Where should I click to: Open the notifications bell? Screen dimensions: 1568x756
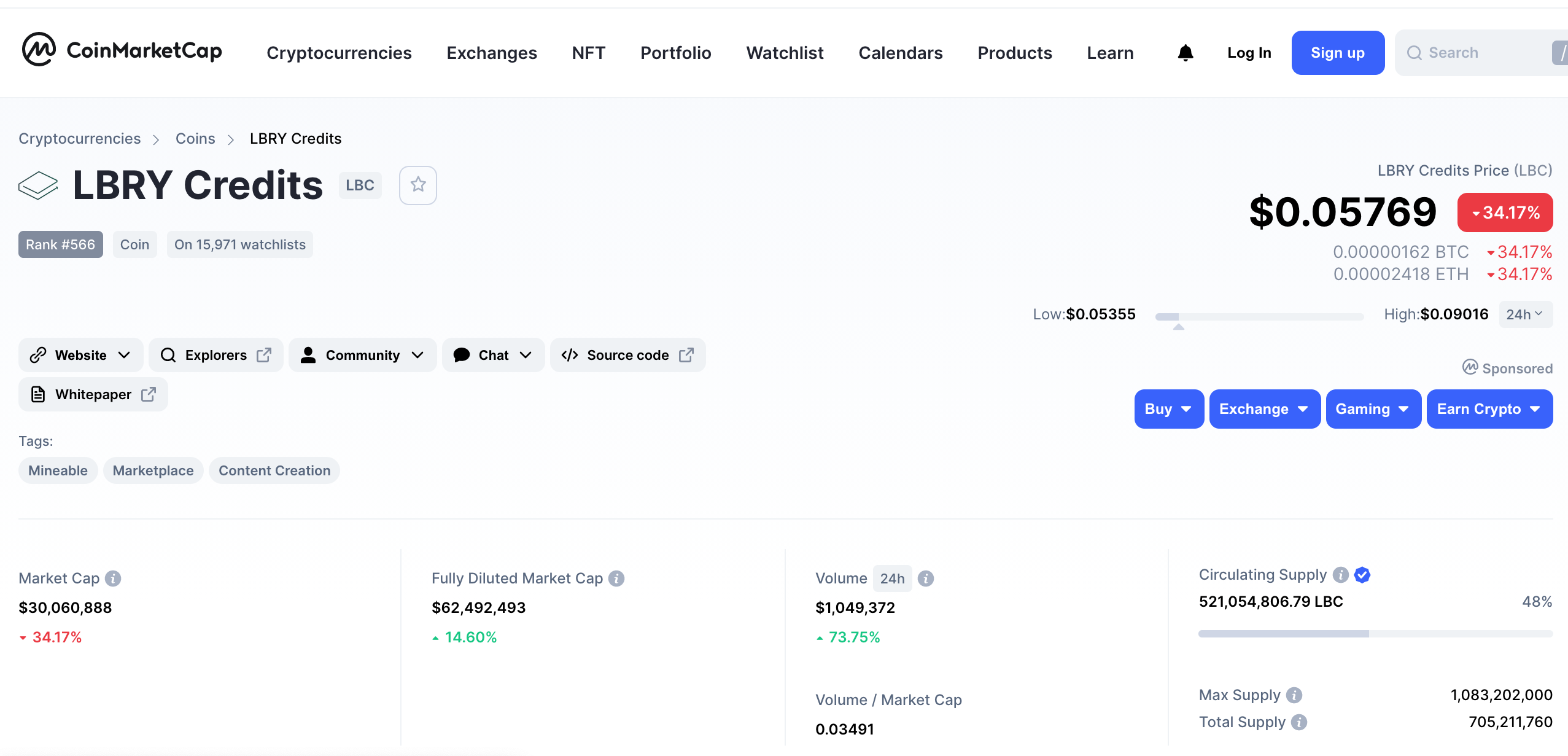[x=1184, y=53]
